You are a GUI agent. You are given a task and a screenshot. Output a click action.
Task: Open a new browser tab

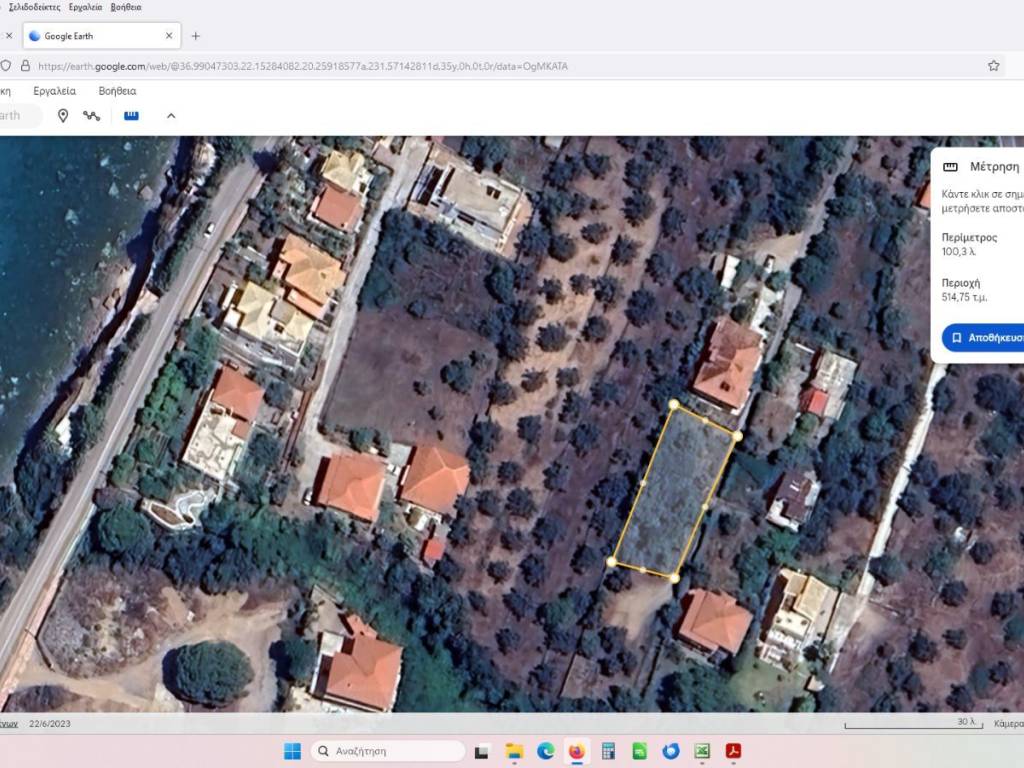point(195,36)
